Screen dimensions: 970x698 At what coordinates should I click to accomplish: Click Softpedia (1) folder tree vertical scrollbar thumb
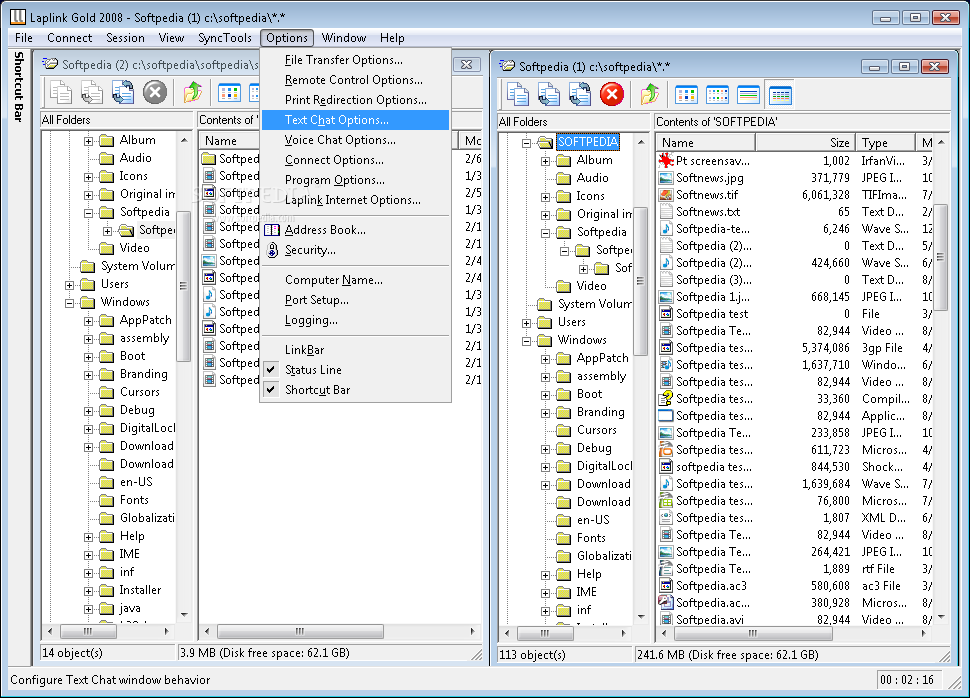[x=640, y=282]
